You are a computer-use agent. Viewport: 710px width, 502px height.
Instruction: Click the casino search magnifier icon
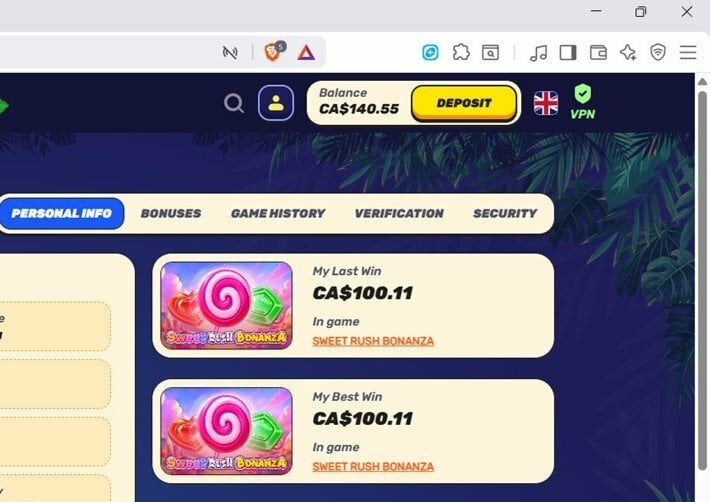(x=234, y=103)
